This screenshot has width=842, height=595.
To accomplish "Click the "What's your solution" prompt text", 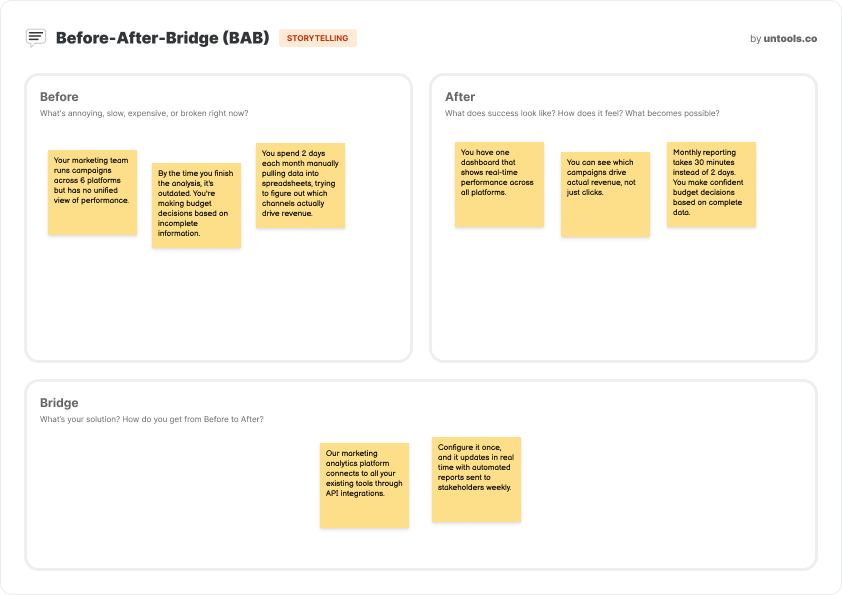I will tap(152, 419).
